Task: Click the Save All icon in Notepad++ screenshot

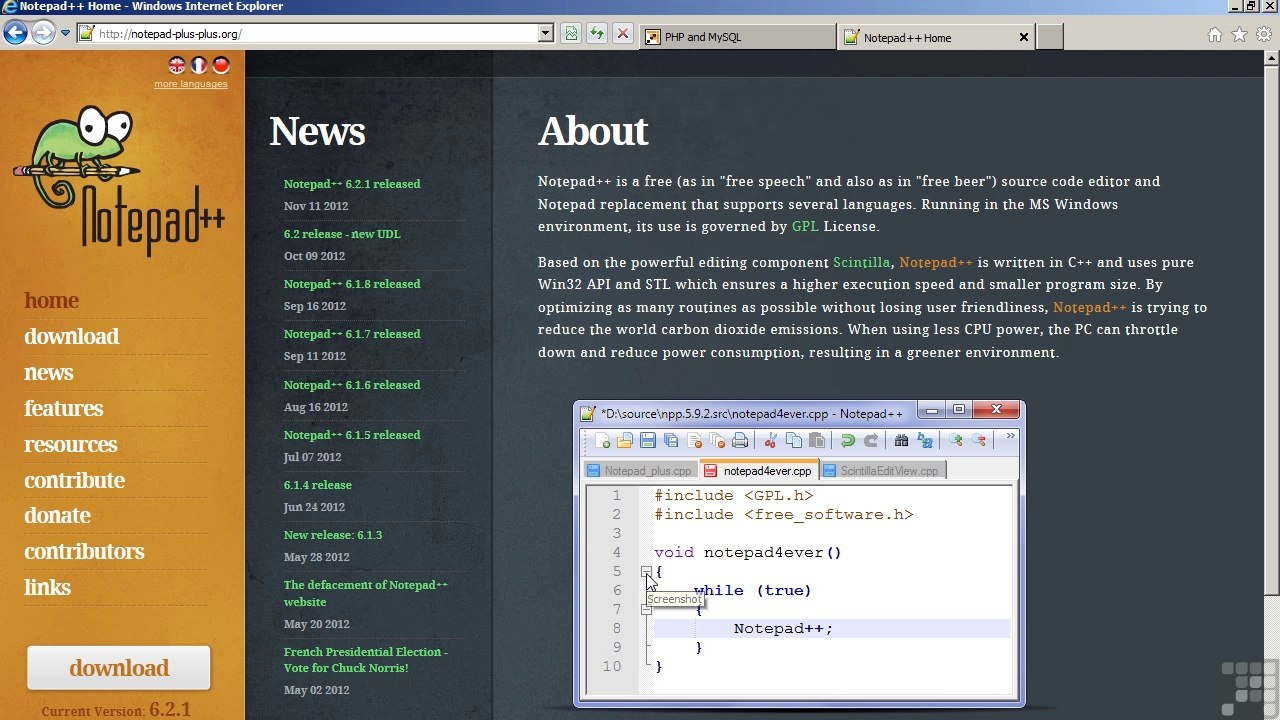Action: pyautogui.click(x=671, y=441)
